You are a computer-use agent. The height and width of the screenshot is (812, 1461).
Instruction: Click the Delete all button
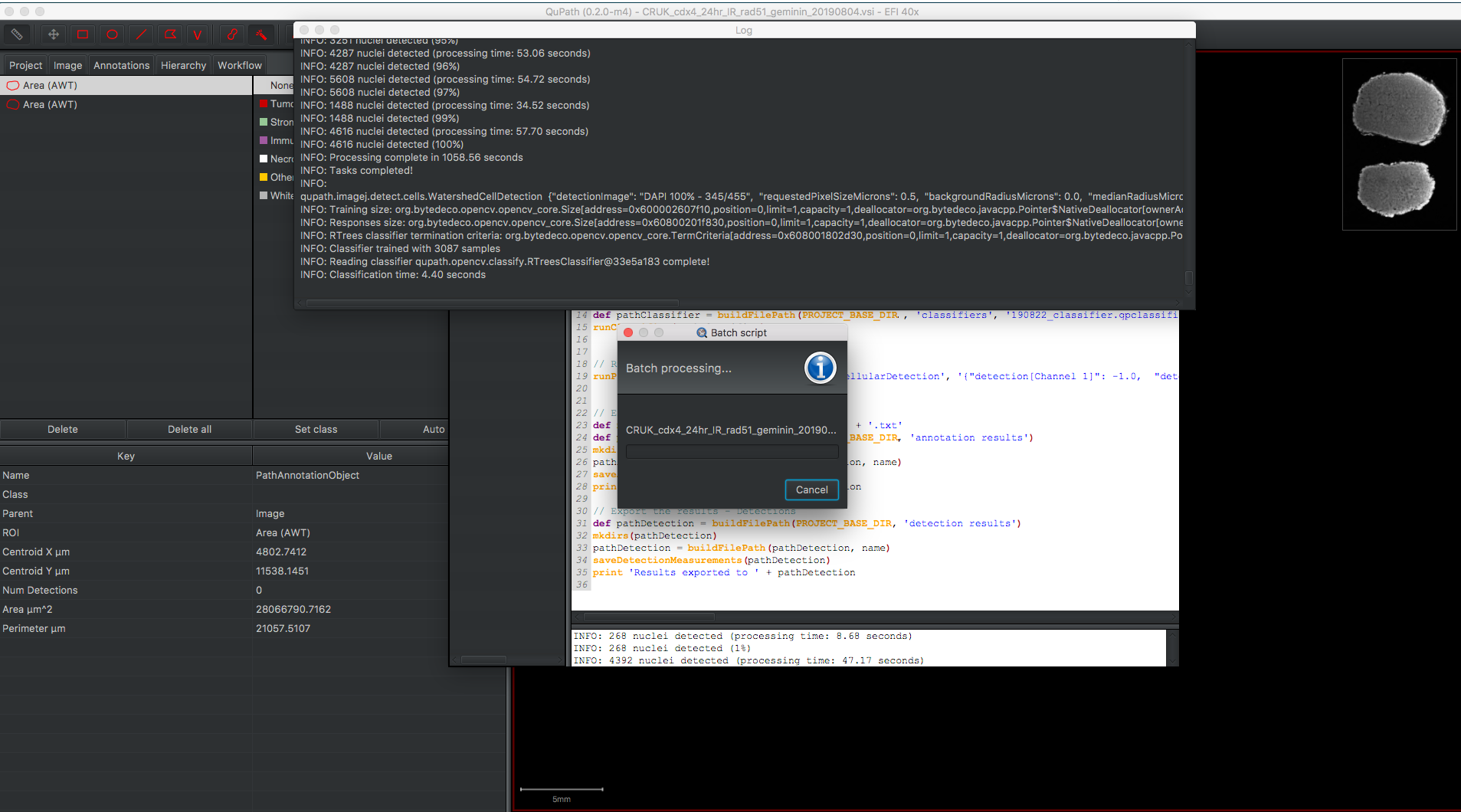point(188,429)
